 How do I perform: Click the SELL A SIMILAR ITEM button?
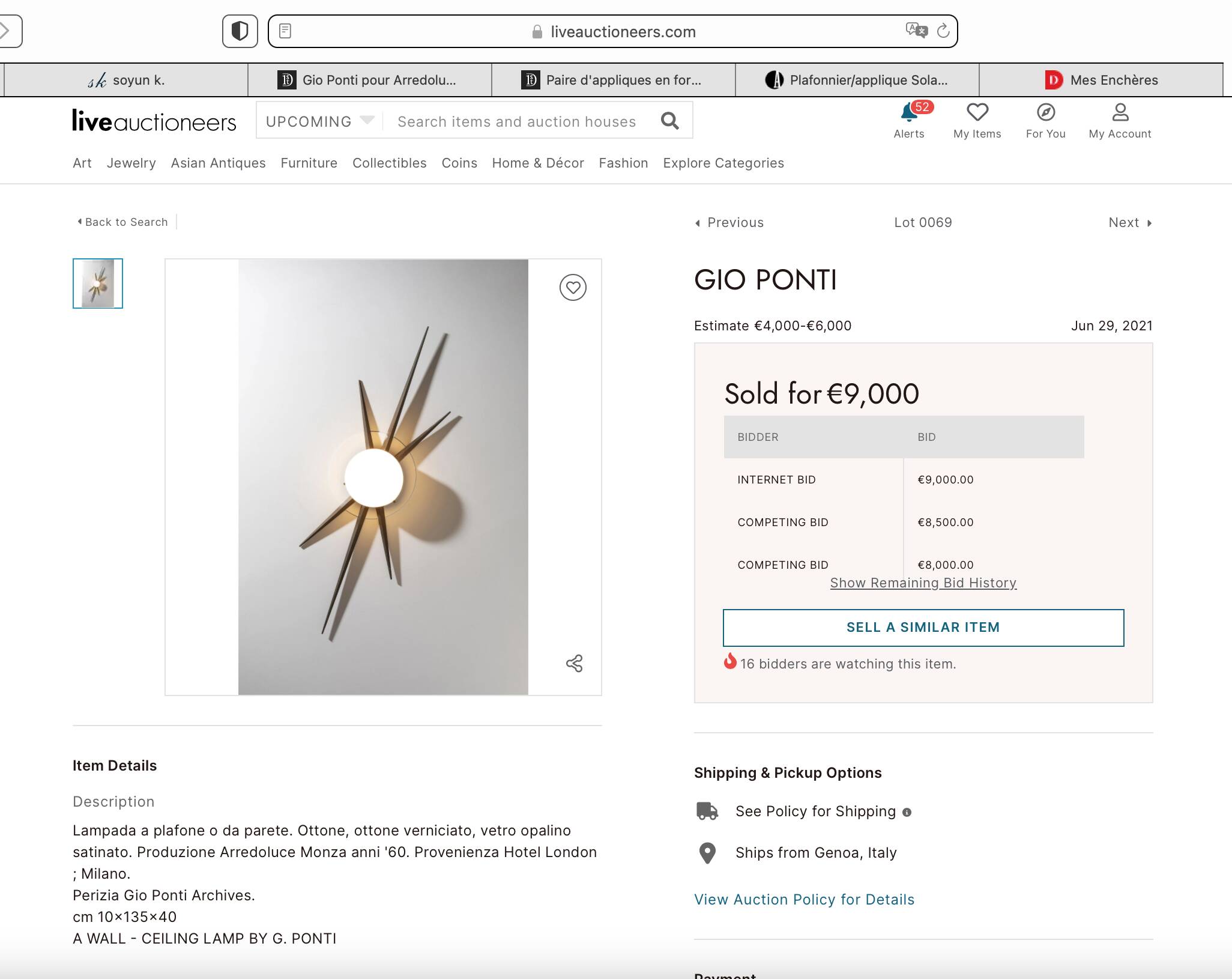tap(923, 627)
